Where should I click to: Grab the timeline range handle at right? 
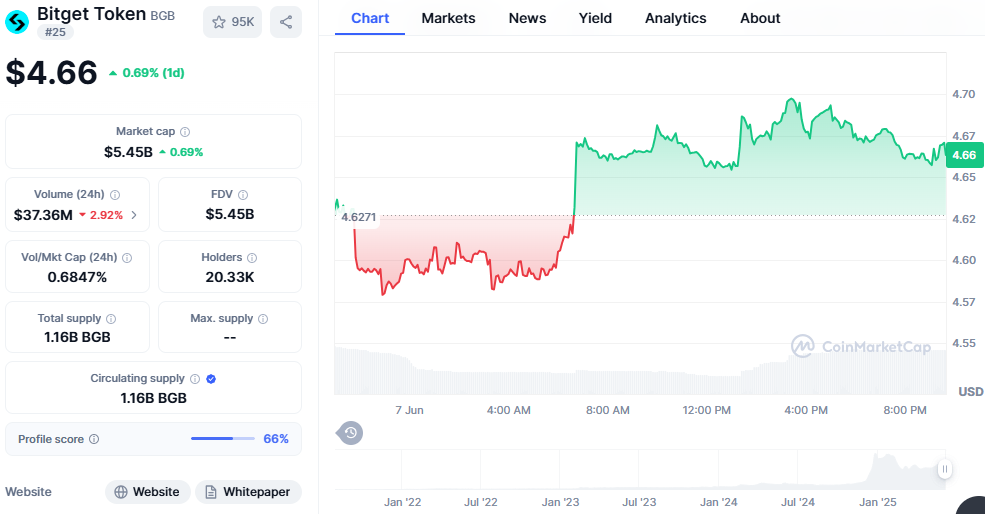point(945,469)
